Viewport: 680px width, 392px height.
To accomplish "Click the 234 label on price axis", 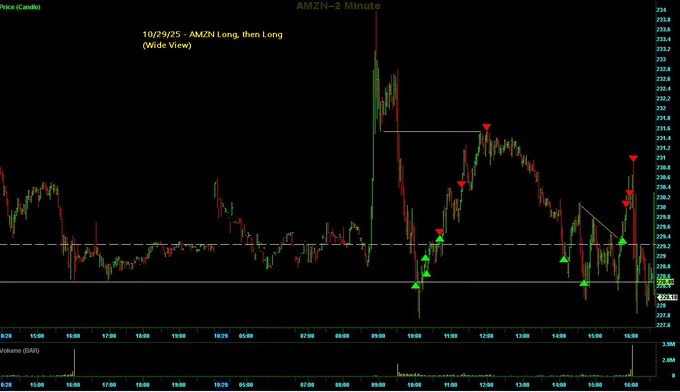I will point(661,10).
